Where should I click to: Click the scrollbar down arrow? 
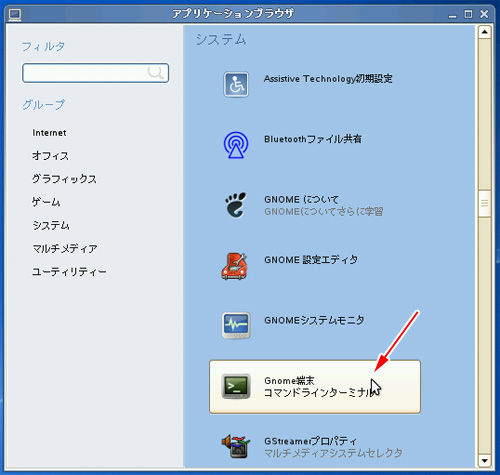click(484, 461)
